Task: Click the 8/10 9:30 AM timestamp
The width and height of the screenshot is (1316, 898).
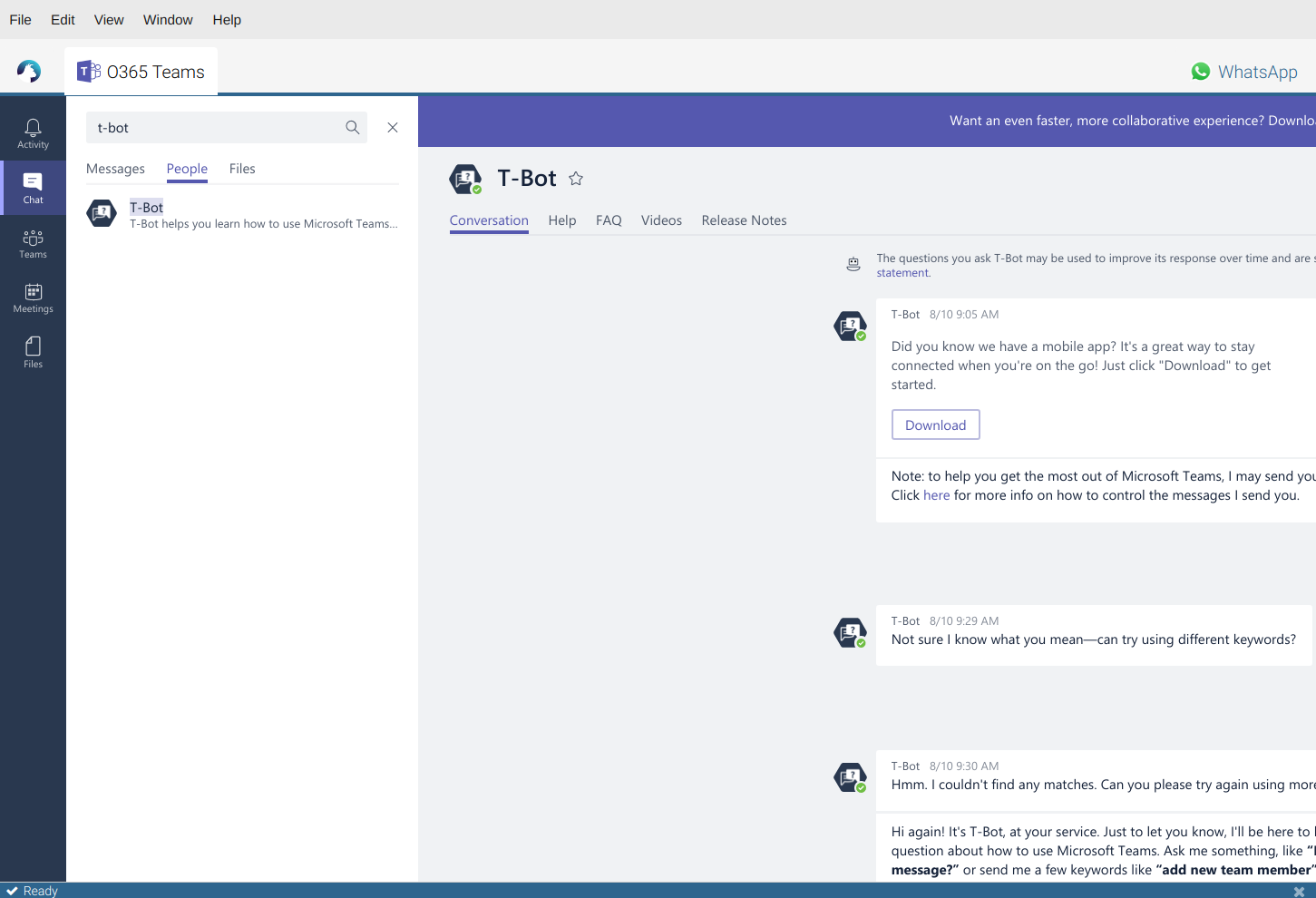Action: 964,766
